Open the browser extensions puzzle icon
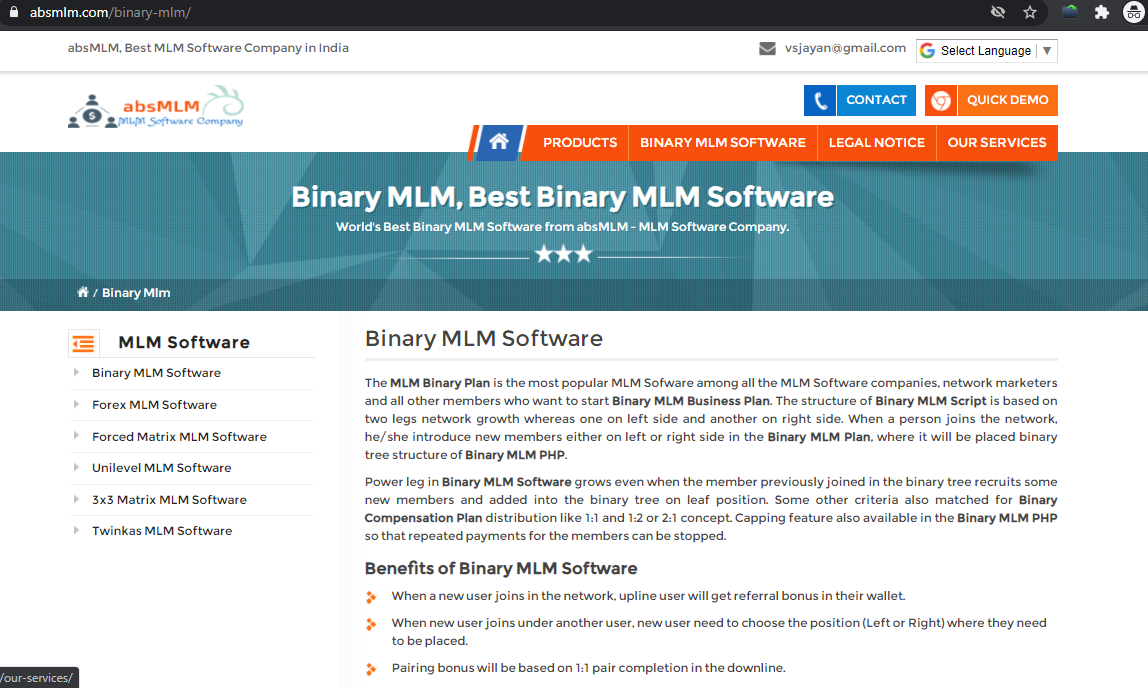 (x=1100, y=12)
